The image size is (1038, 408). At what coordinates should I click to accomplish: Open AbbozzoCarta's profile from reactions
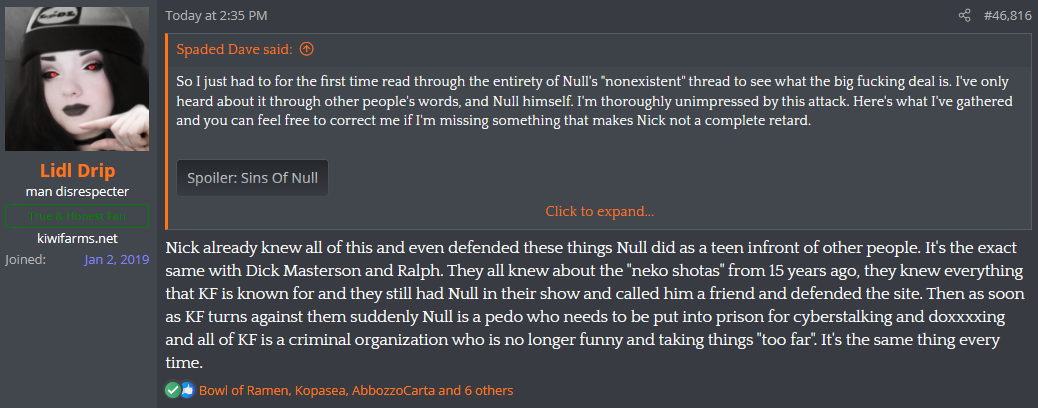394,390
